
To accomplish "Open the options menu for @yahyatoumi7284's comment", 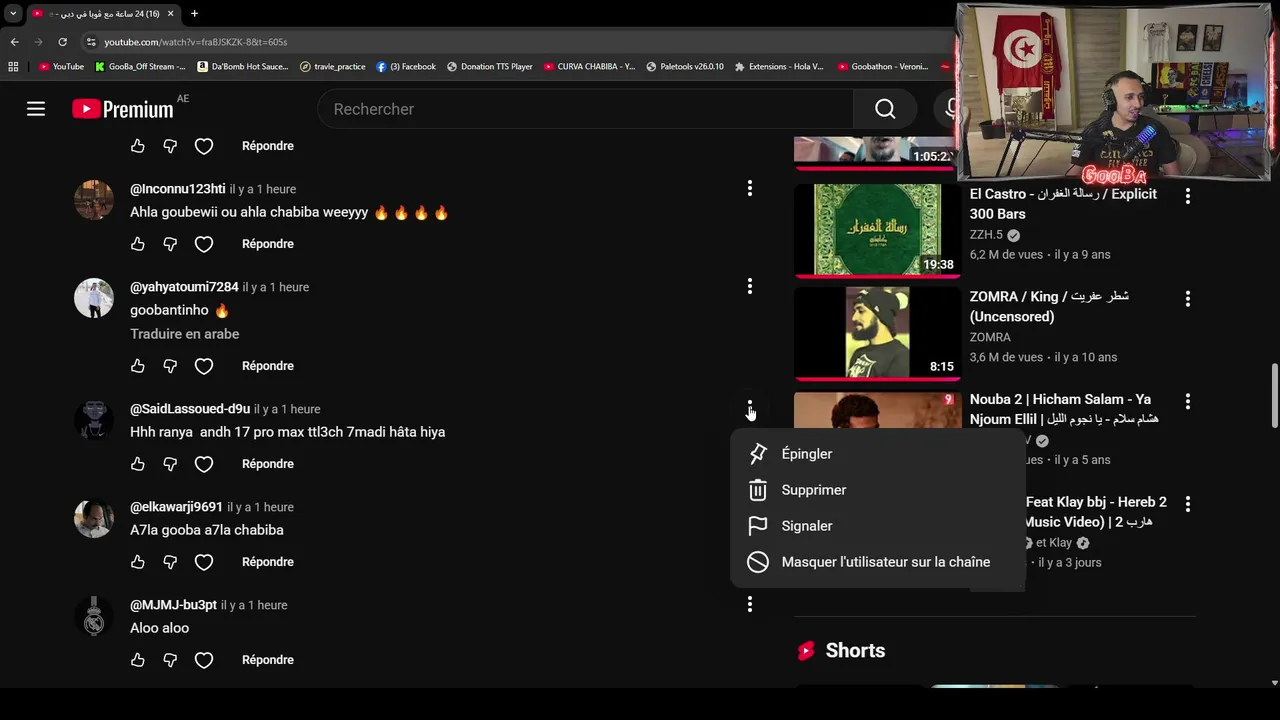I will coord(750,286).
